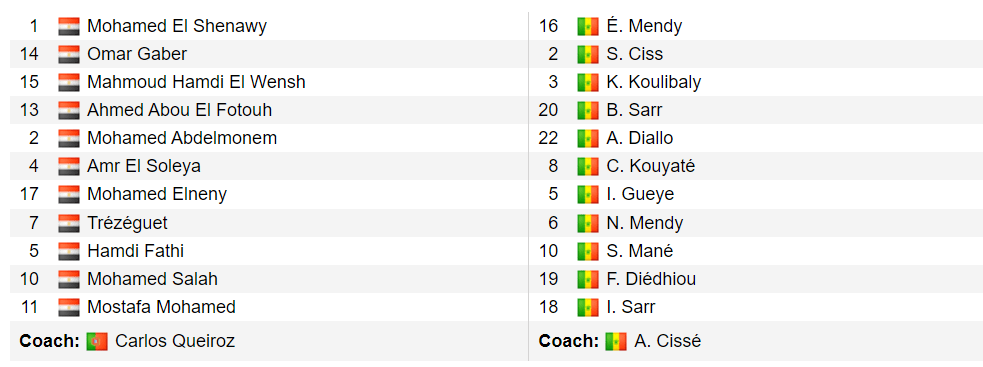Open S. Mané player link
The height and width of the screenshot is (367, 983).
[639, 251]
